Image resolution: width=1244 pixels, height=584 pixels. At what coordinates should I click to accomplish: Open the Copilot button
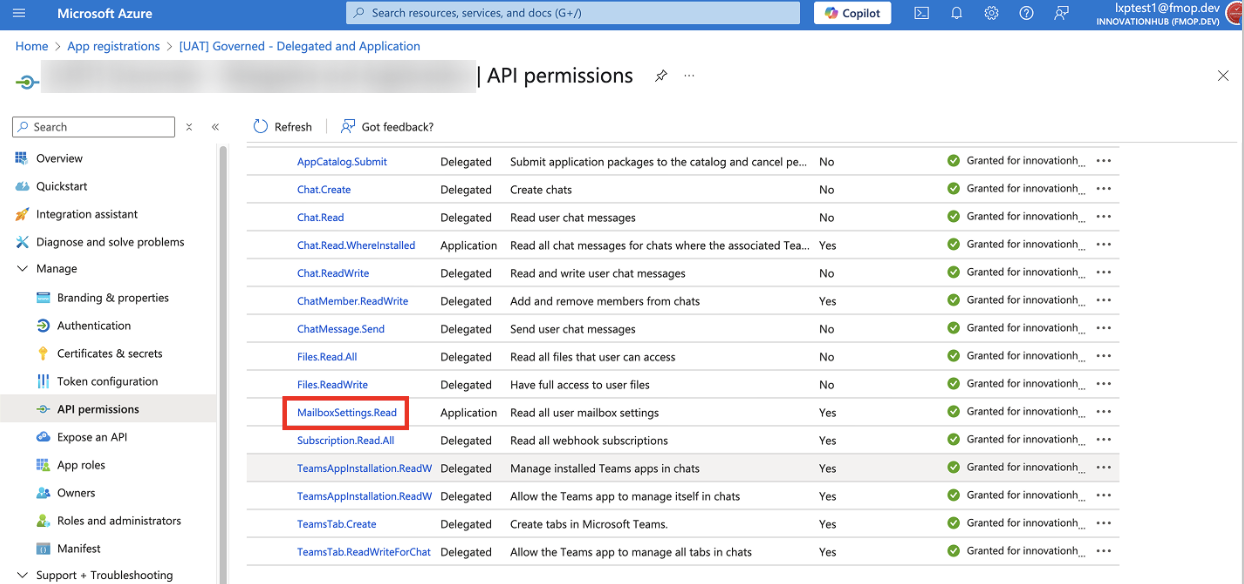pos(852,13)
